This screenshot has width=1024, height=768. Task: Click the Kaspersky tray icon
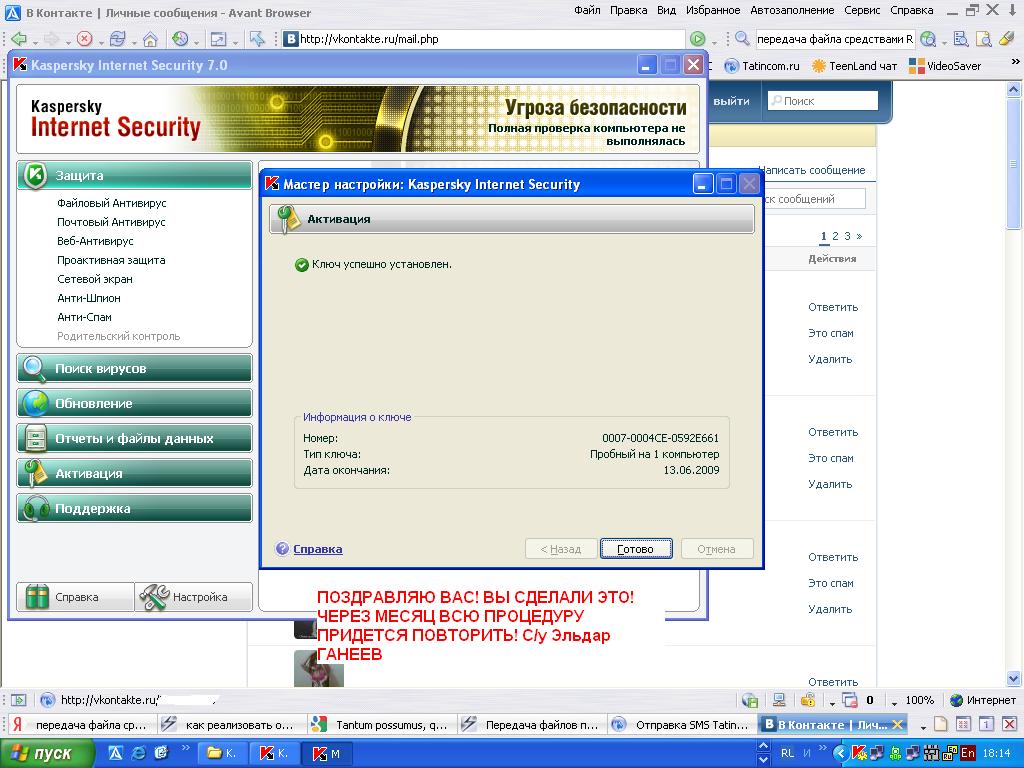pos(859,753)
